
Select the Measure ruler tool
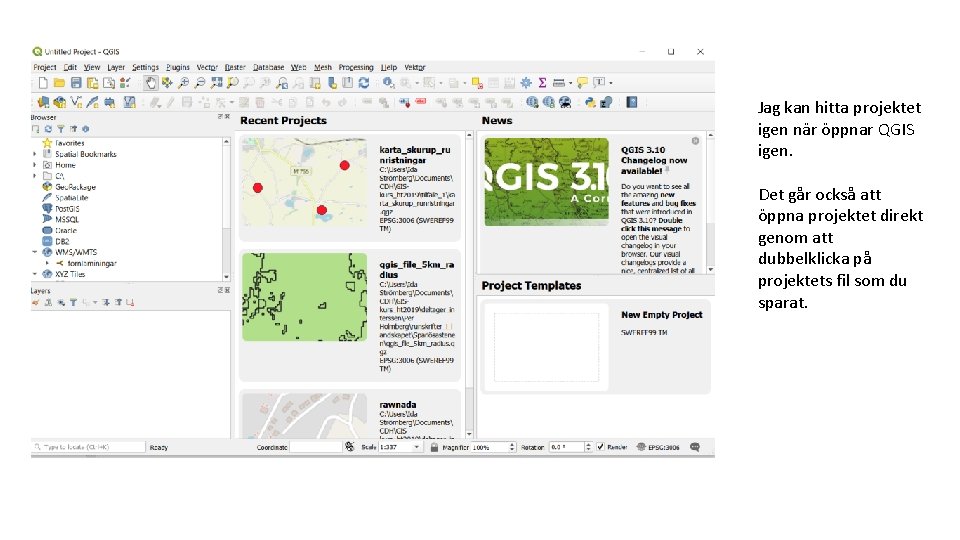[558, 83]
